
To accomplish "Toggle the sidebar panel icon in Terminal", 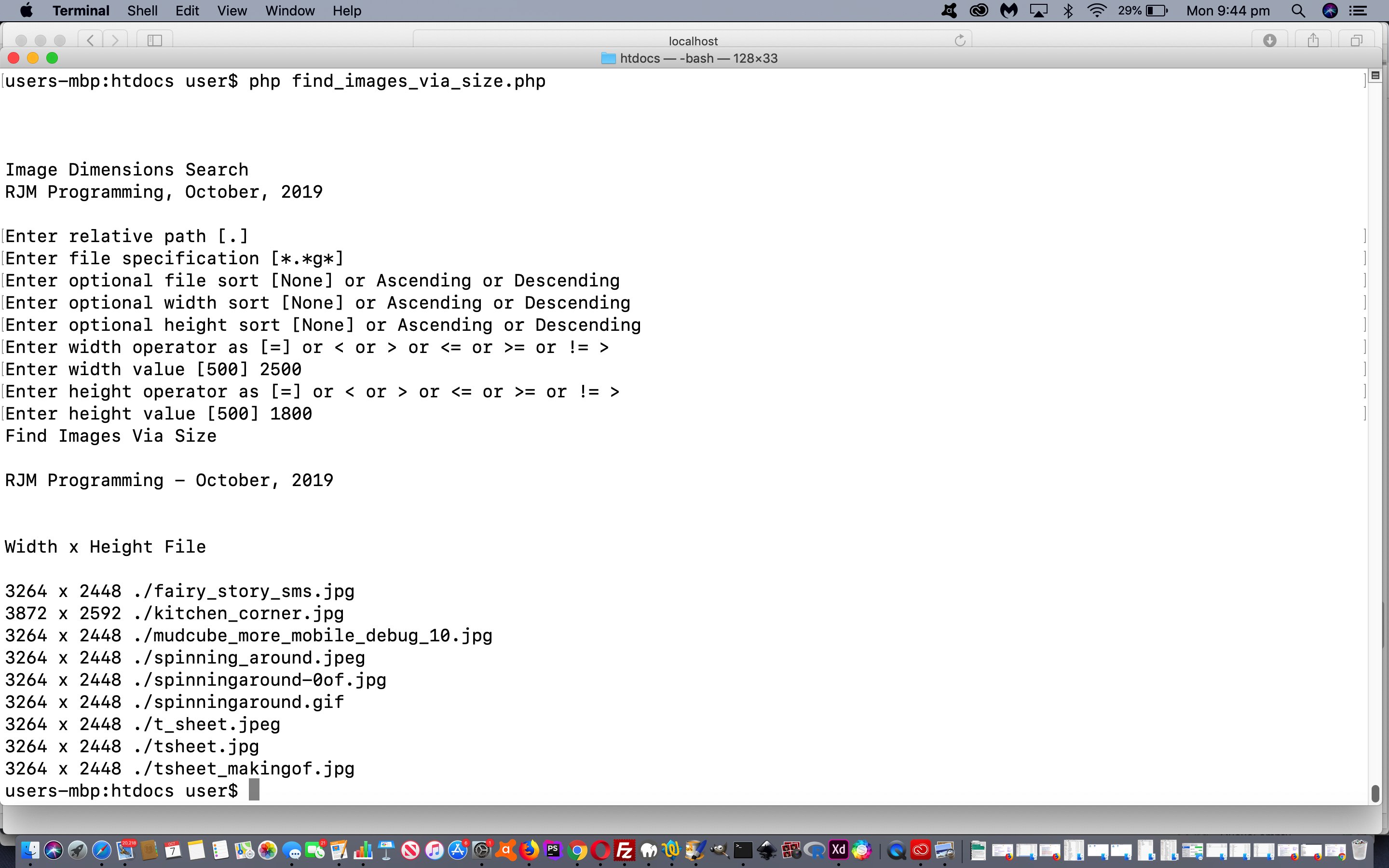I will (154, 39).
